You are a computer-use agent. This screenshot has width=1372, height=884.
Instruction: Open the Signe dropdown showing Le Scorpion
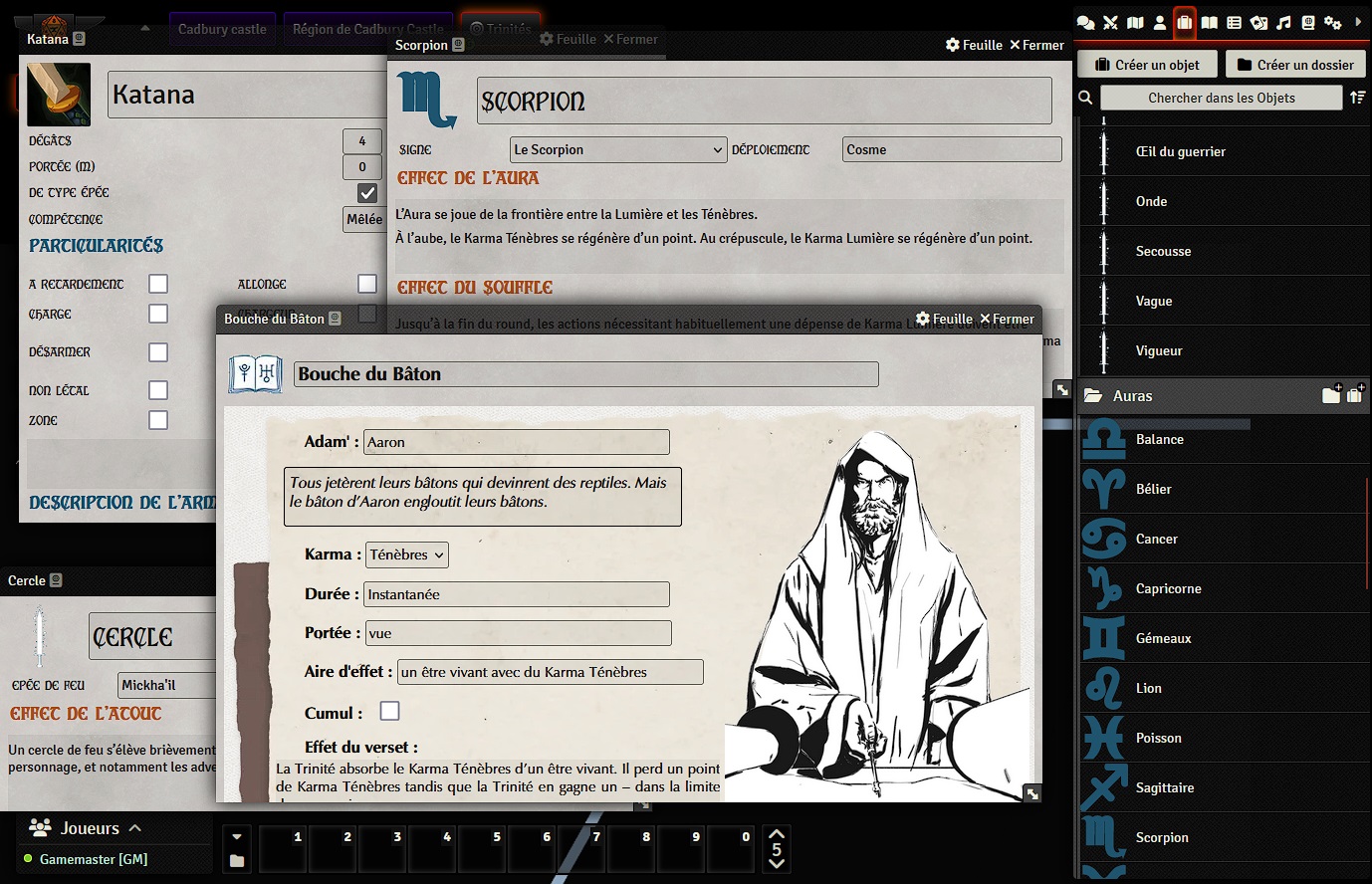pyautogui.click(x=617, y=149)
